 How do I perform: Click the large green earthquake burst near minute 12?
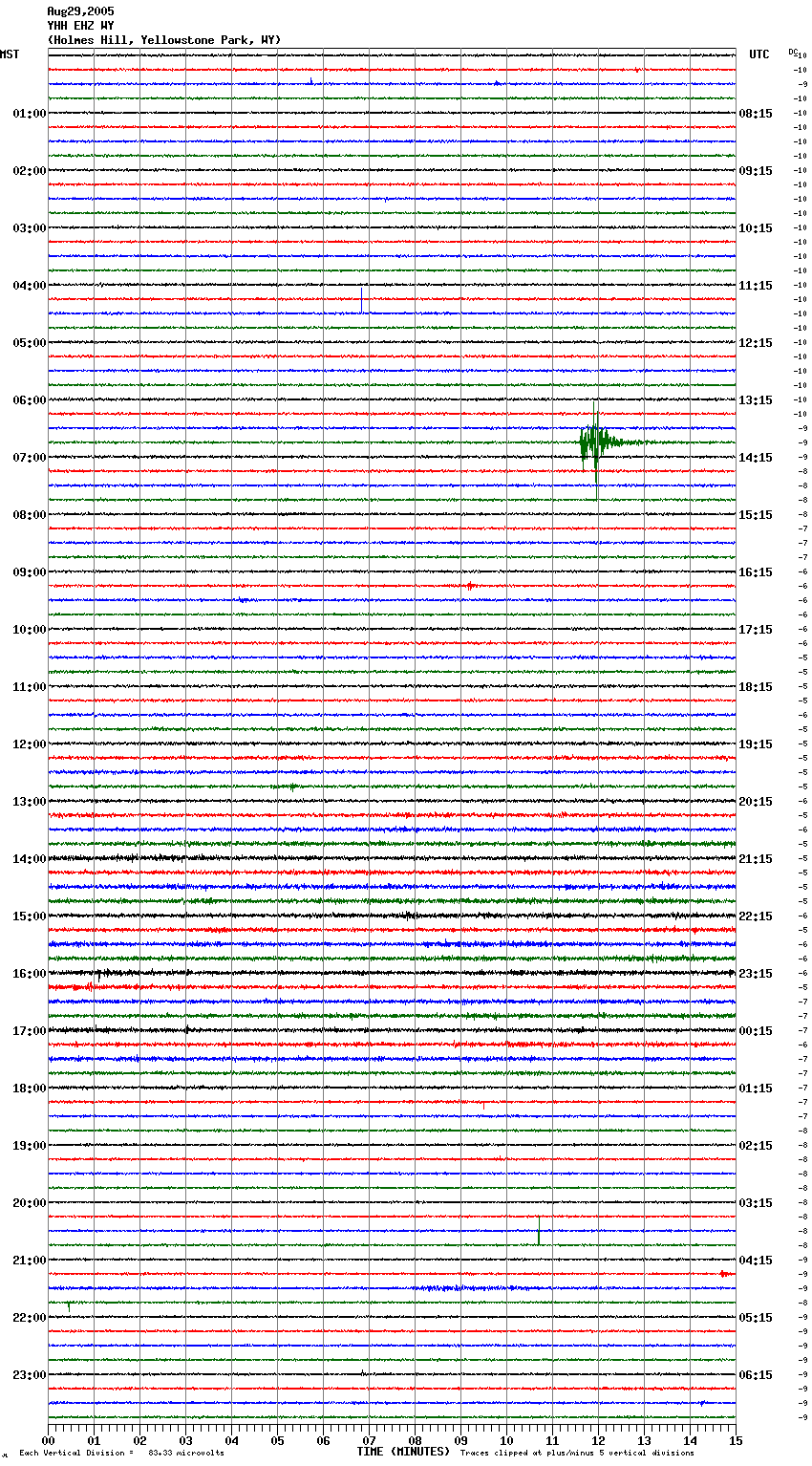point(597,443)
